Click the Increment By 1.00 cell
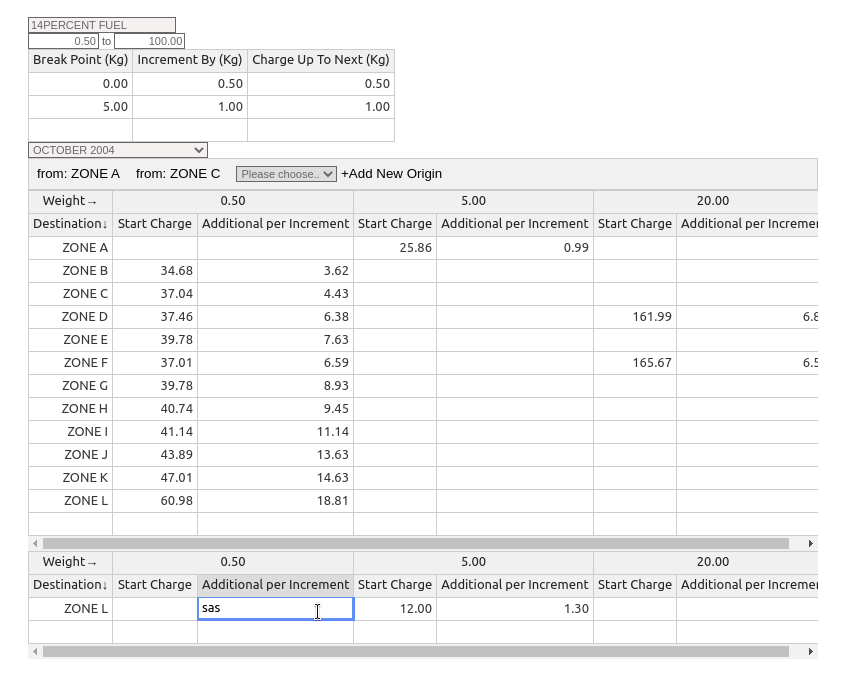The height and width of the screenshot is (695, 855). [x=190, y=107]
